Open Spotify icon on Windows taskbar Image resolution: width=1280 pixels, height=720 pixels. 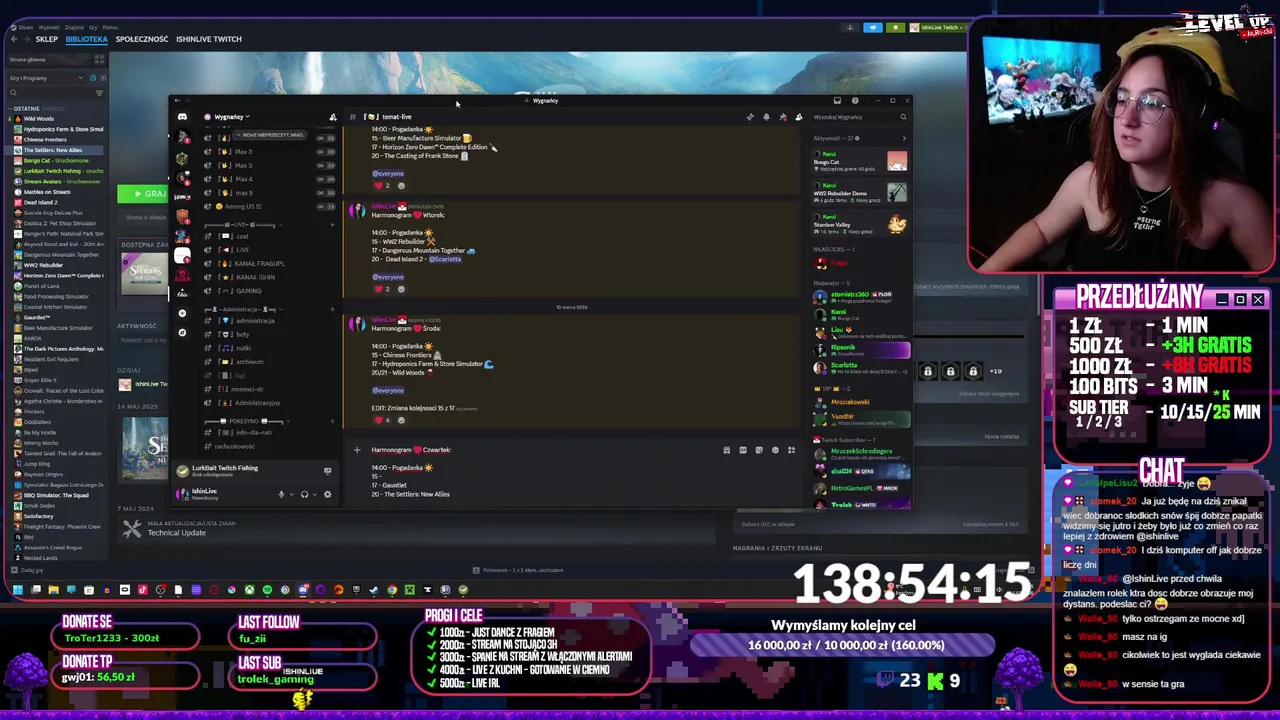tap(267, 590)
